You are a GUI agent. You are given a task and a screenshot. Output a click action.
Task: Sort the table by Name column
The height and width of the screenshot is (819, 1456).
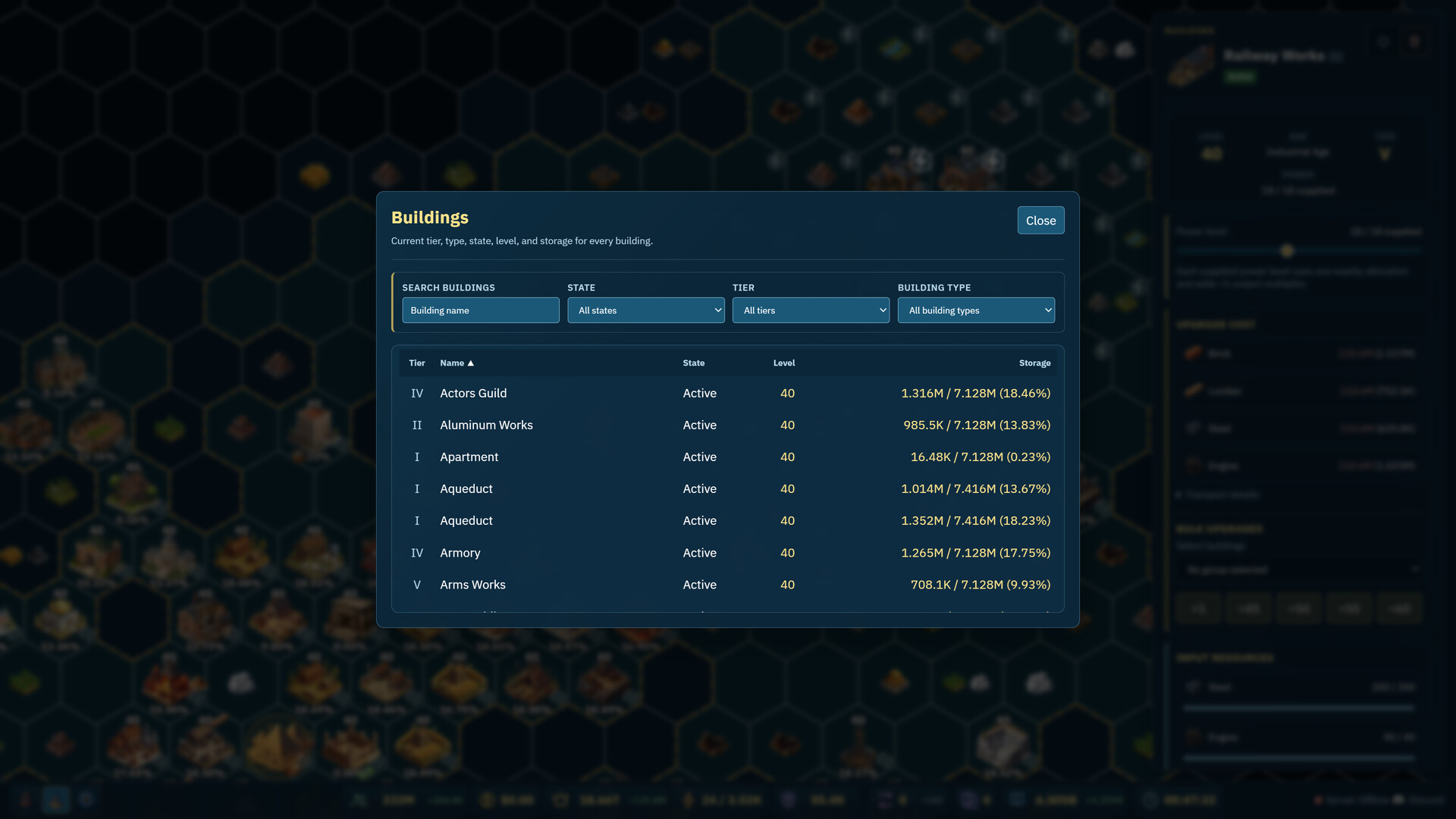pos(457,363)
